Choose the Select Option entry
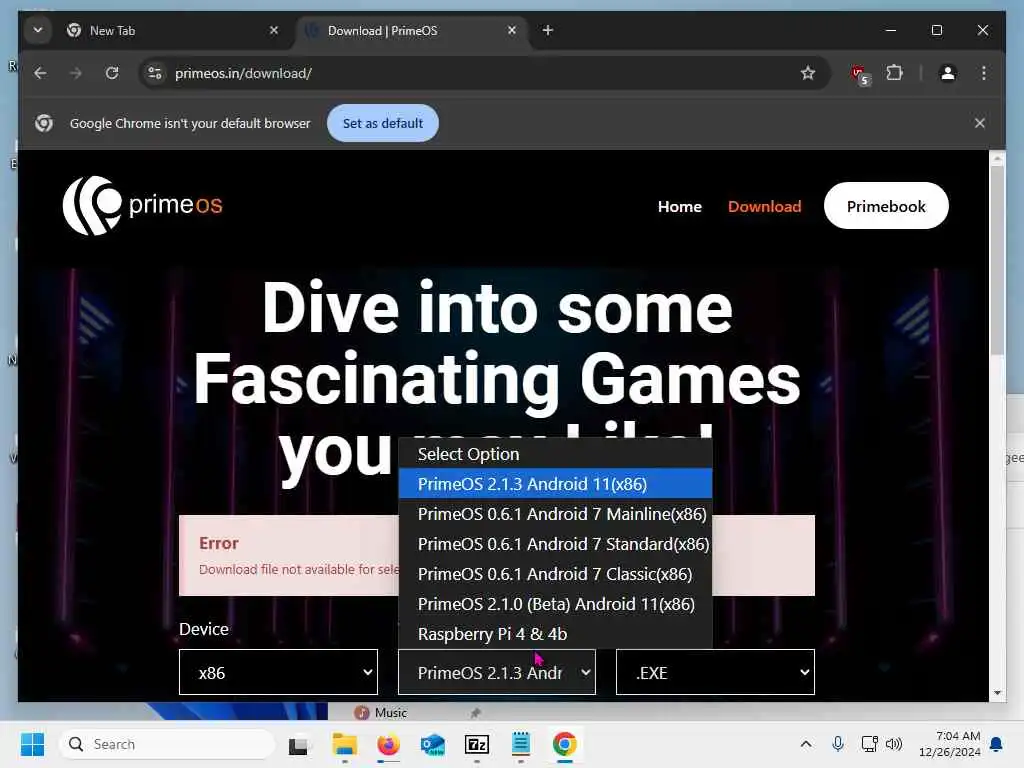The image size is (1024, 768). (x=555, y=454)
